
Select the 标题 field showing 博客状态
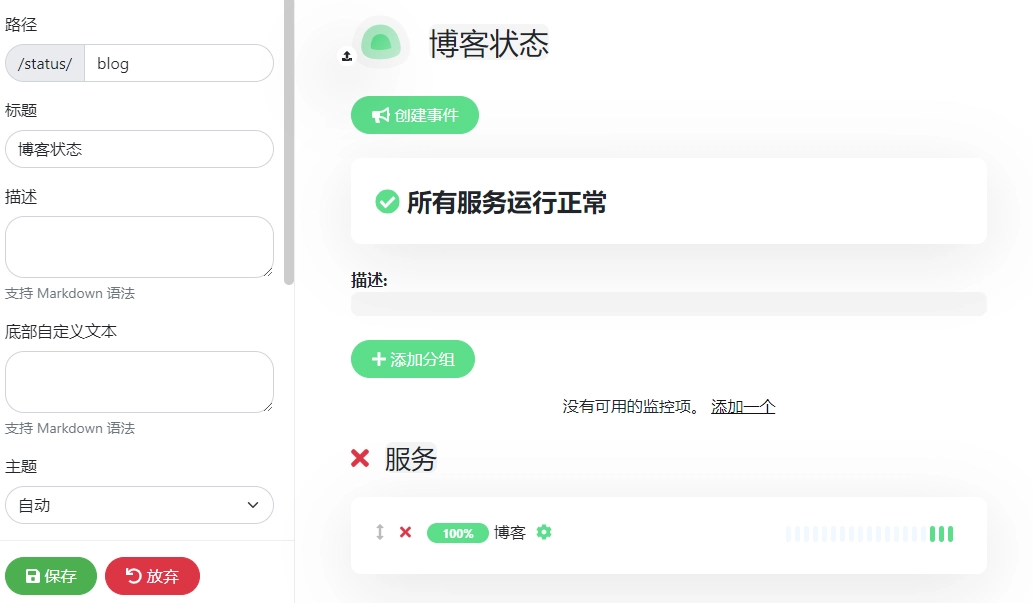click(139, 148)
